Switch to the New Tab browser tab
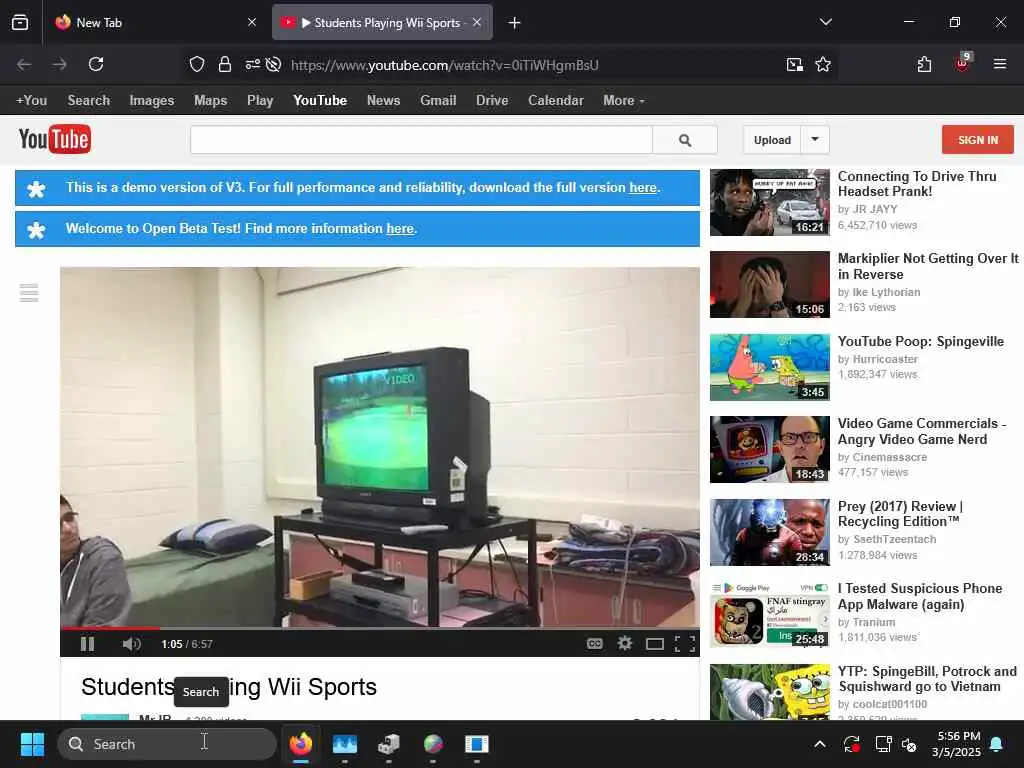 [157, 22]
